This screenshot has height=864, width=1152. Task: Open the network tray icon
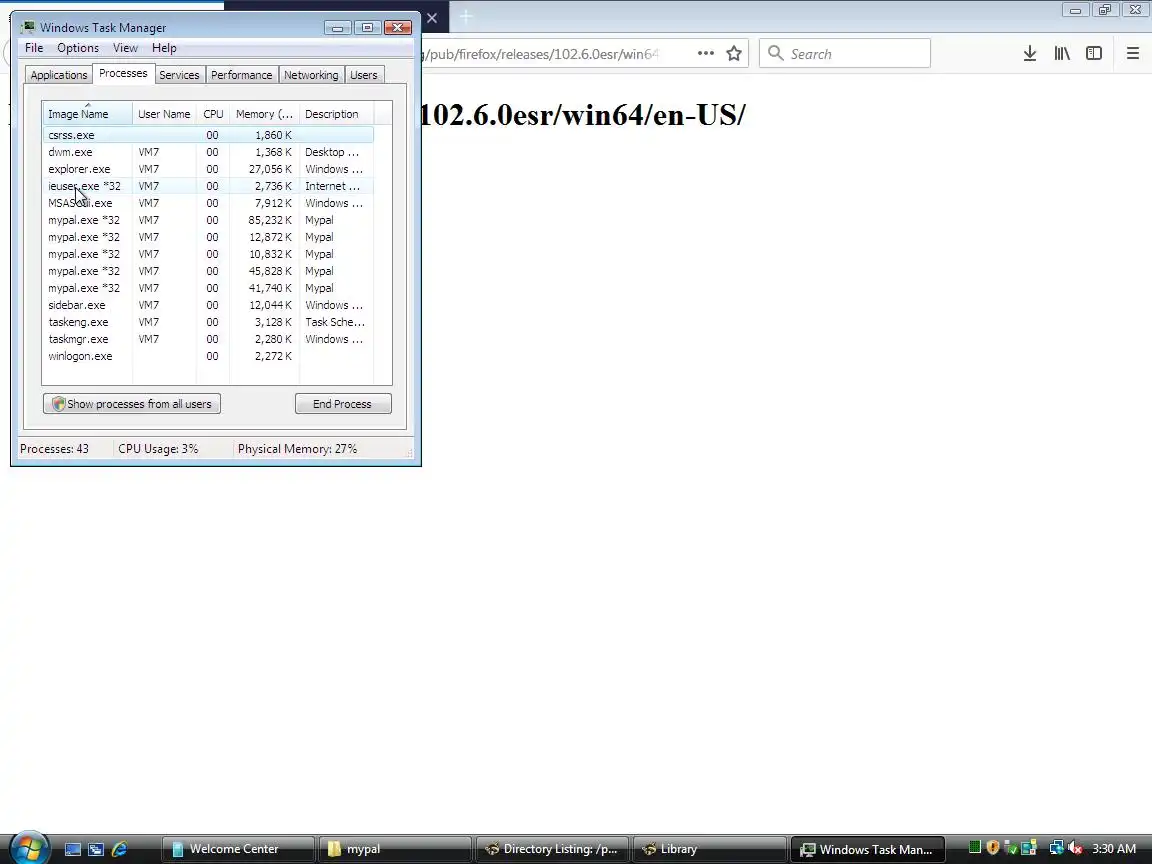pyautogui.click(x=1056, y=848)
